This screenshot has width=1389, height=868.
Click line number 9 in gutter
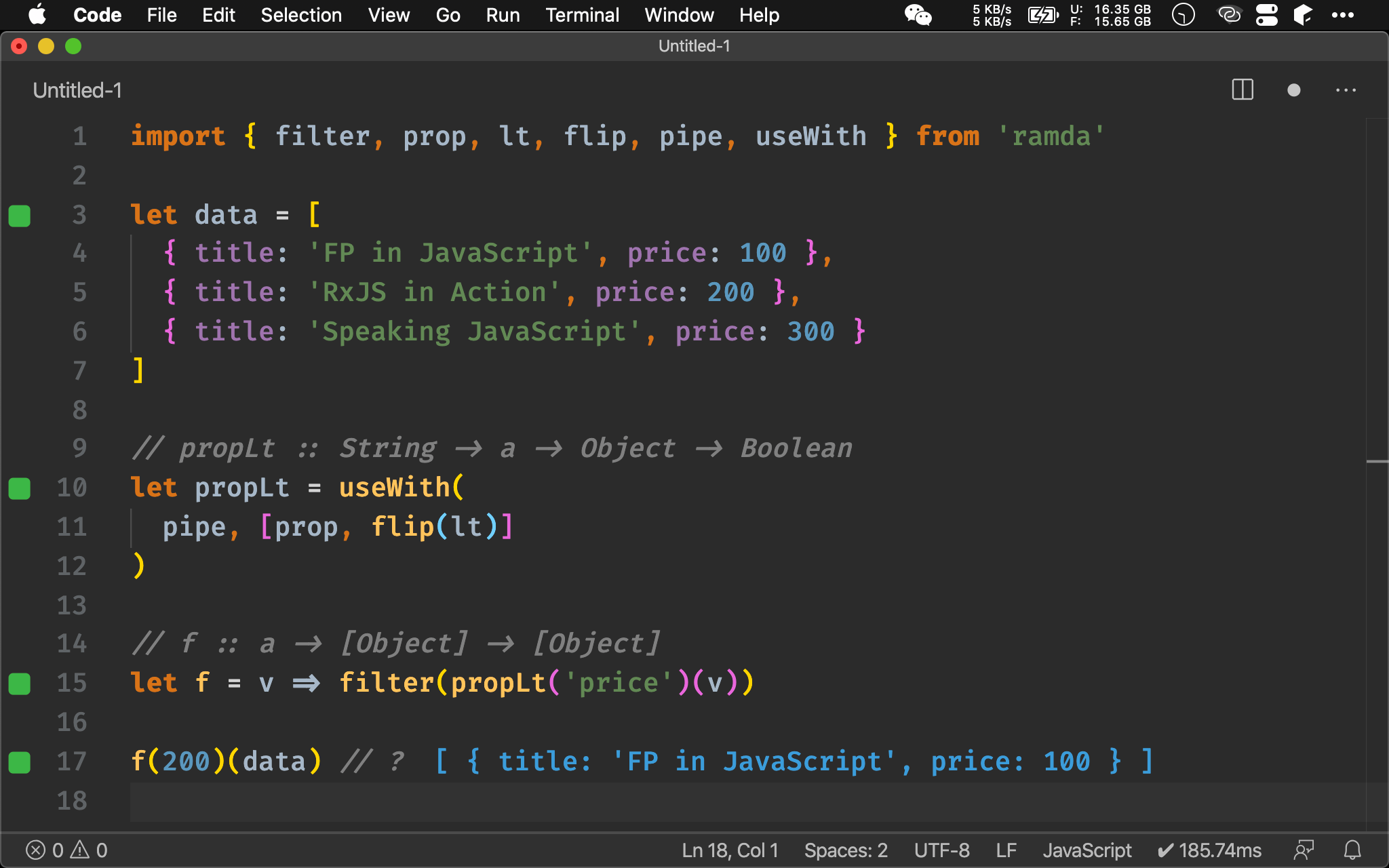pyautogui.click(x=80, y=448)
